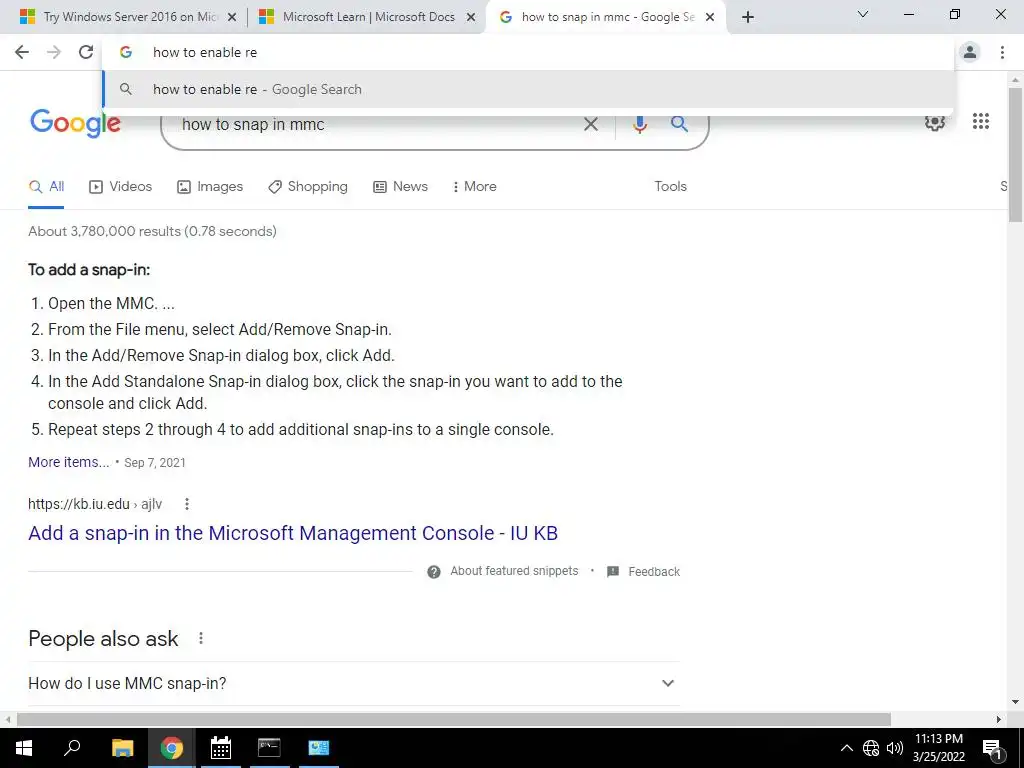The width and height of the screenshot is (1024, 768).
Task: Click the scroll right arrow
Action: 999,720
